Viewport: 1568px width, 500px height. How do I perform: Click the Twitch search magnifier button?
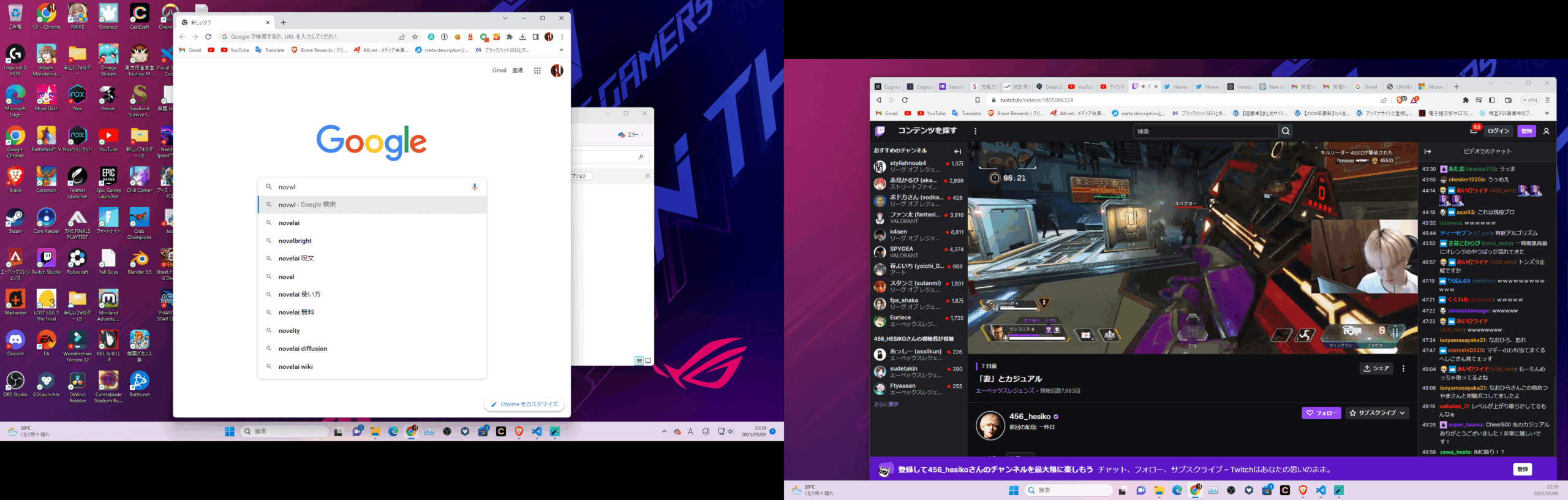[x=1286, y=131]
